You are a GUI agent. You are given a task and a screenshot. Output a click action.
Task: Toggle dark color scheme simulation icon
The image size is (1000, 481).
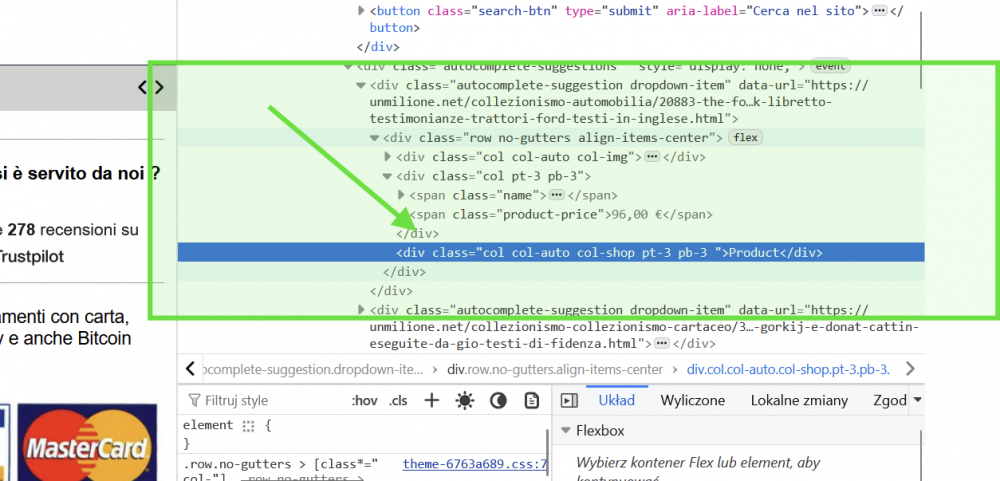pos(498,401)
